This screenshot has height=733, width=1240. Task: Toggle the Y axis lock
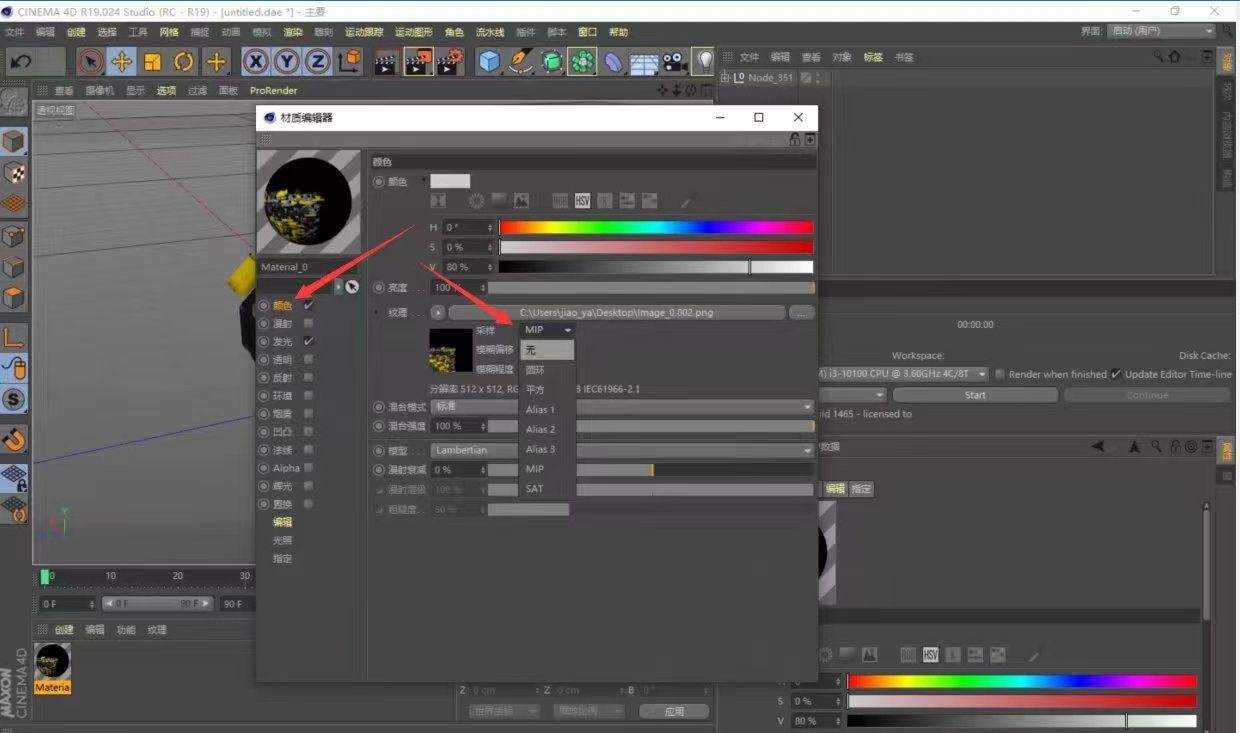click(287, 62)
